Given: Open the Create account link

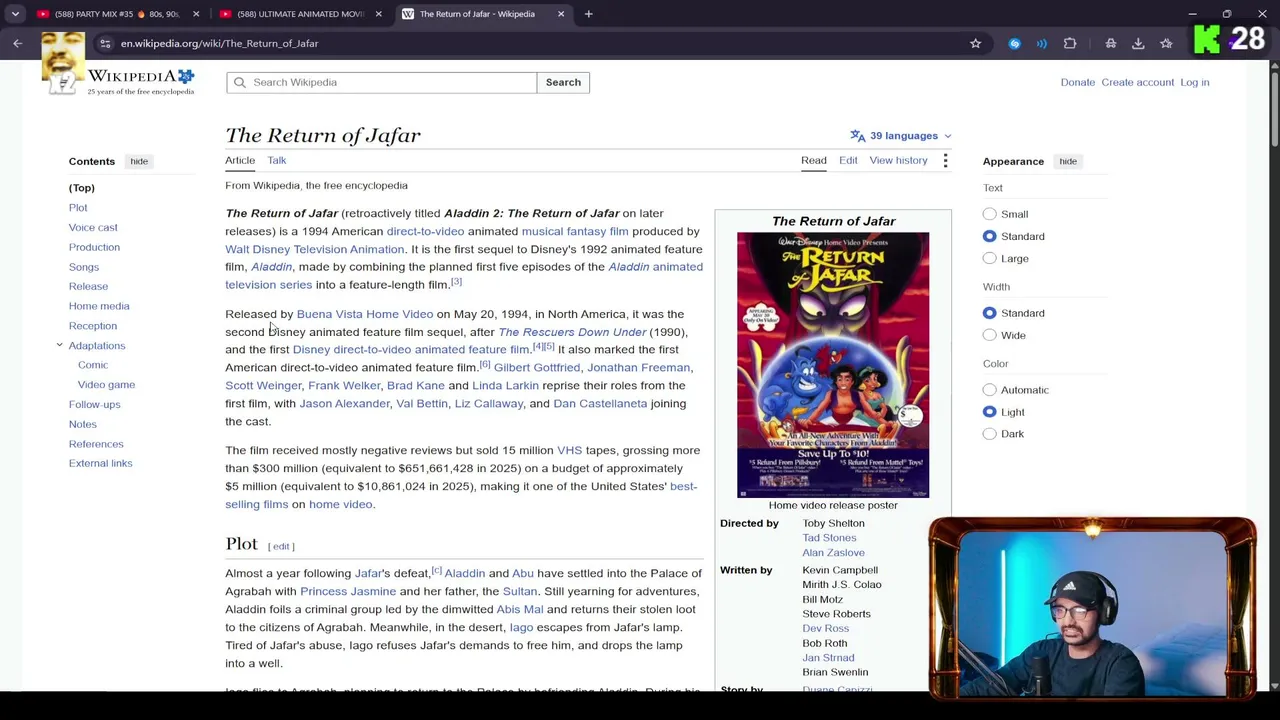Looking at the screenshot, I should 1137,82.
